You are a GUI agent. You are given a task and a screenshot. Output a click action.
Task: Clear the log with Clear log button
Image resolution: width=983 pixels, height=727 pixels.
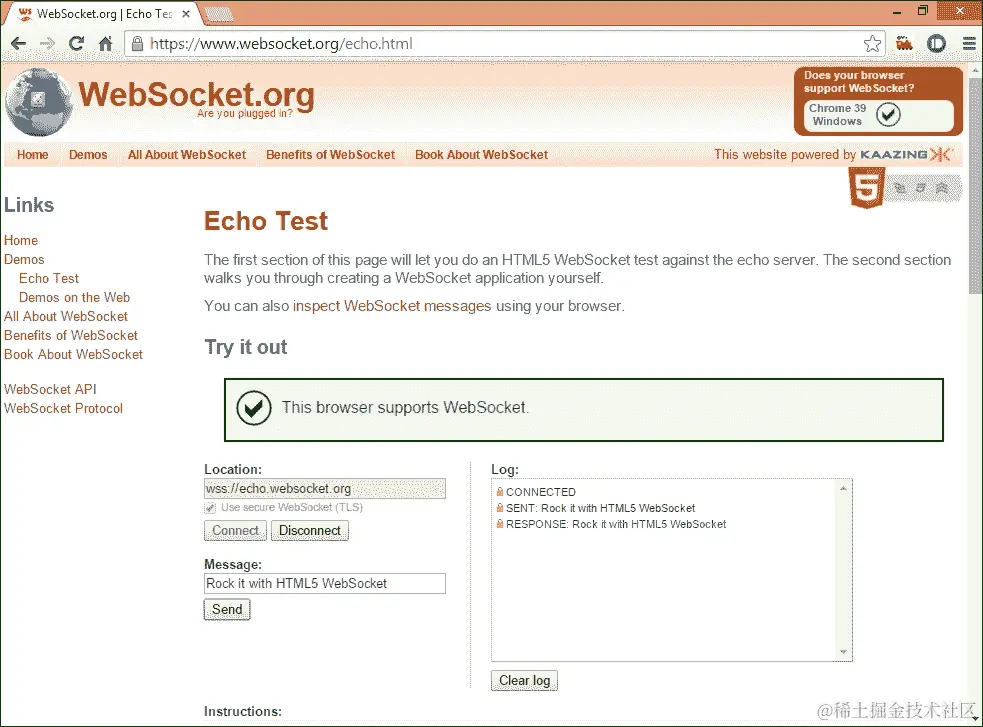[524, 681]
